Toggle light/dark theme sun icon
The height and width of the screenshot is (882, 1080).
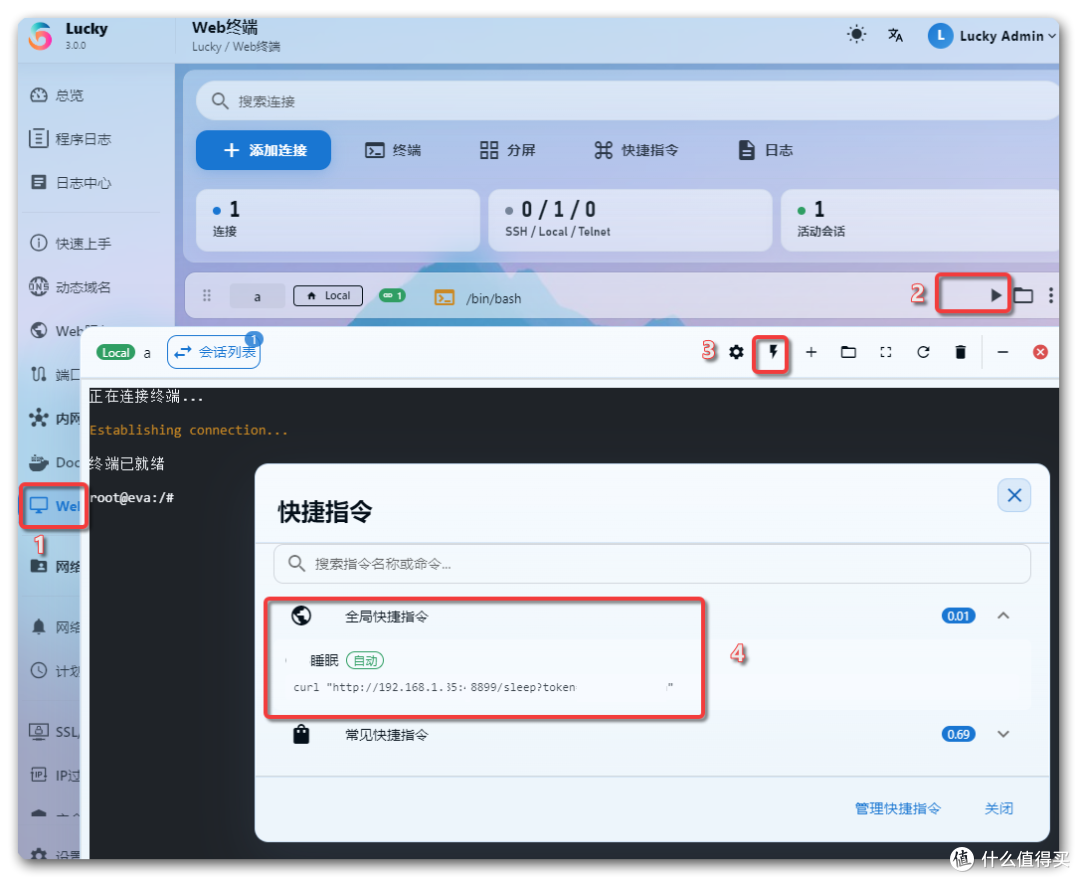coord(856,34)
